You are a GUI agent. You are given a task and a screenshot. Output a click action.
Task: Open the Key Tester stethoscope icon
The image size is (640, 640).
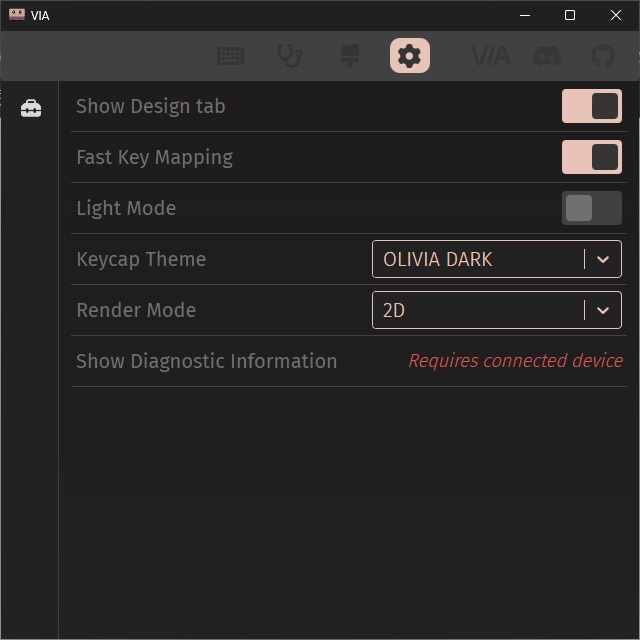[x=289, y=56]
